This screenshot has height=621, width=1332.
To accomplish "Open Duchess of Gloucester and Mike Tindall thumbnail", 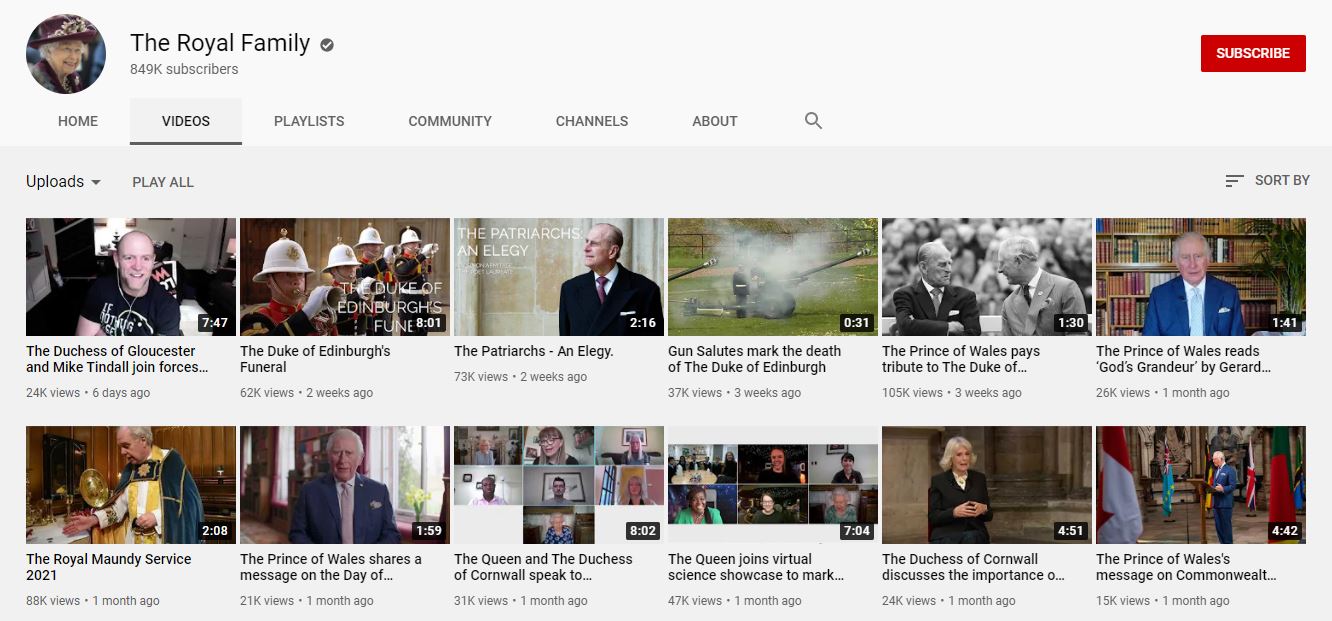I will point(131,277).
